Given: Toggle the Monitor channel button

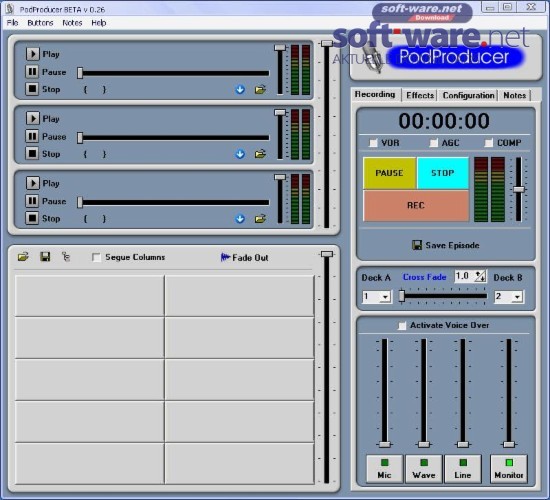Looking at the screenshot, I should coord(509,469).
